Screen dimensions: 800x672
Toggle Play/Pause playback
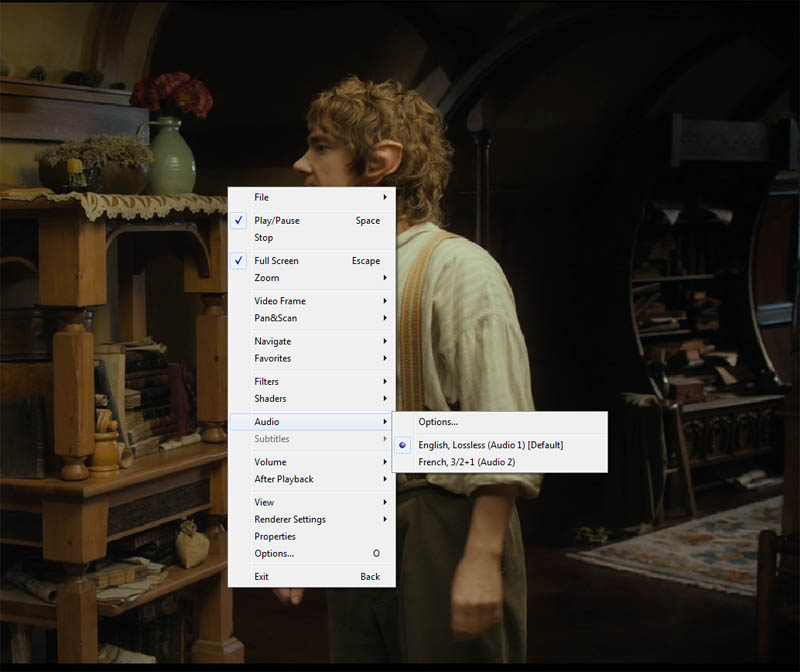click(x=312, y=220)
